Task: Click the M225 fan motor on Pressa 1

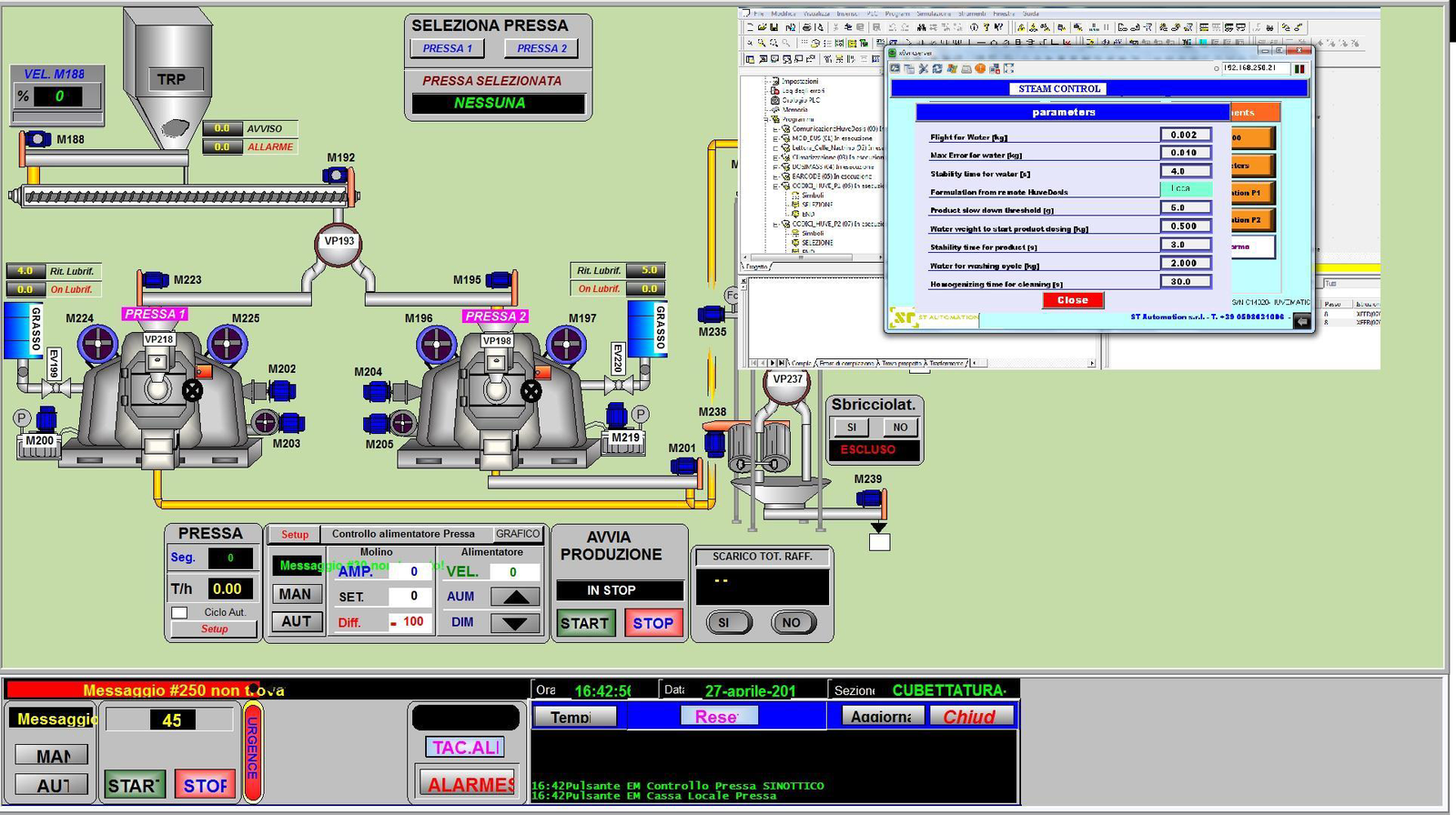Action: pyautogui.click(x=227, y=345)
